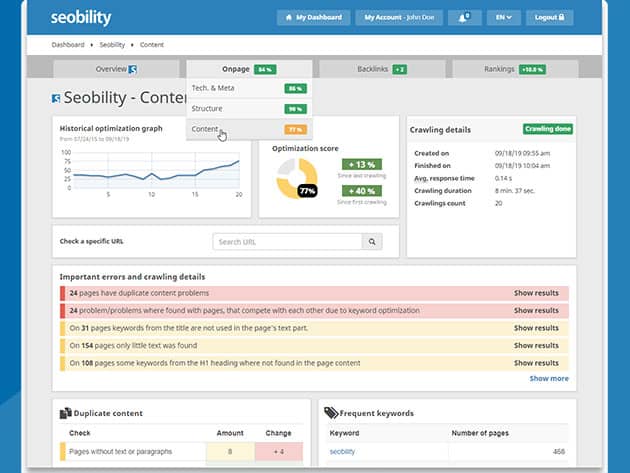
Task: Click the Duplicate content pages icon
Action: tap(65, 412)
